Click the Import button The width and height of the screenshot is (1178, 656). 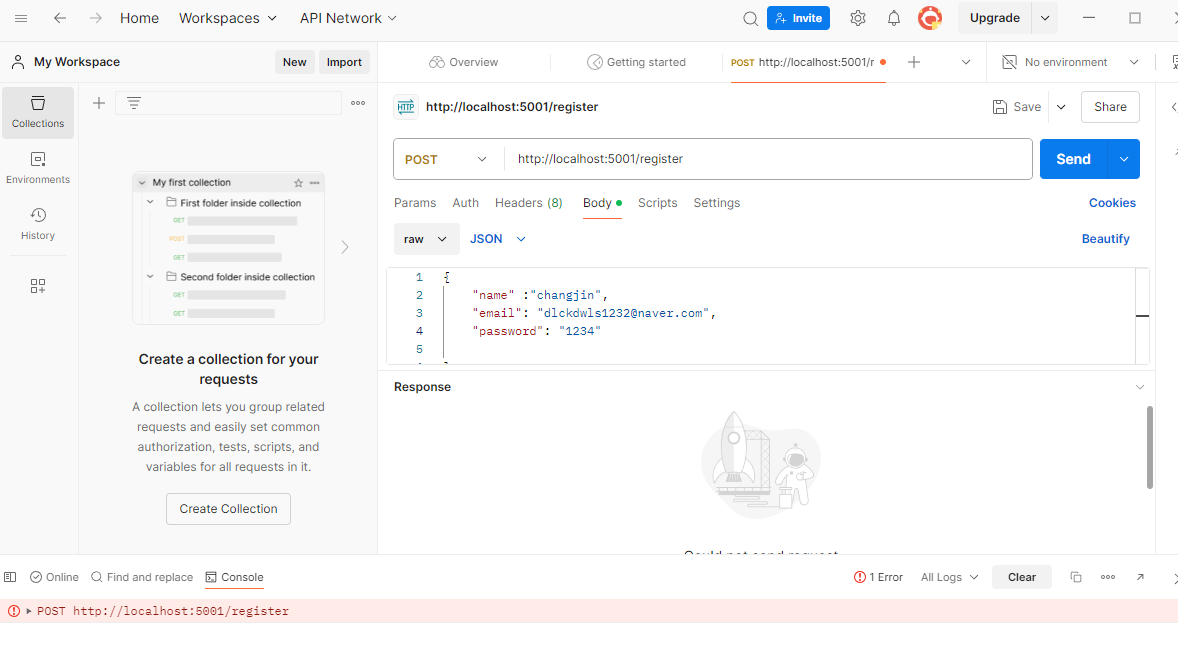coord(344,62)
